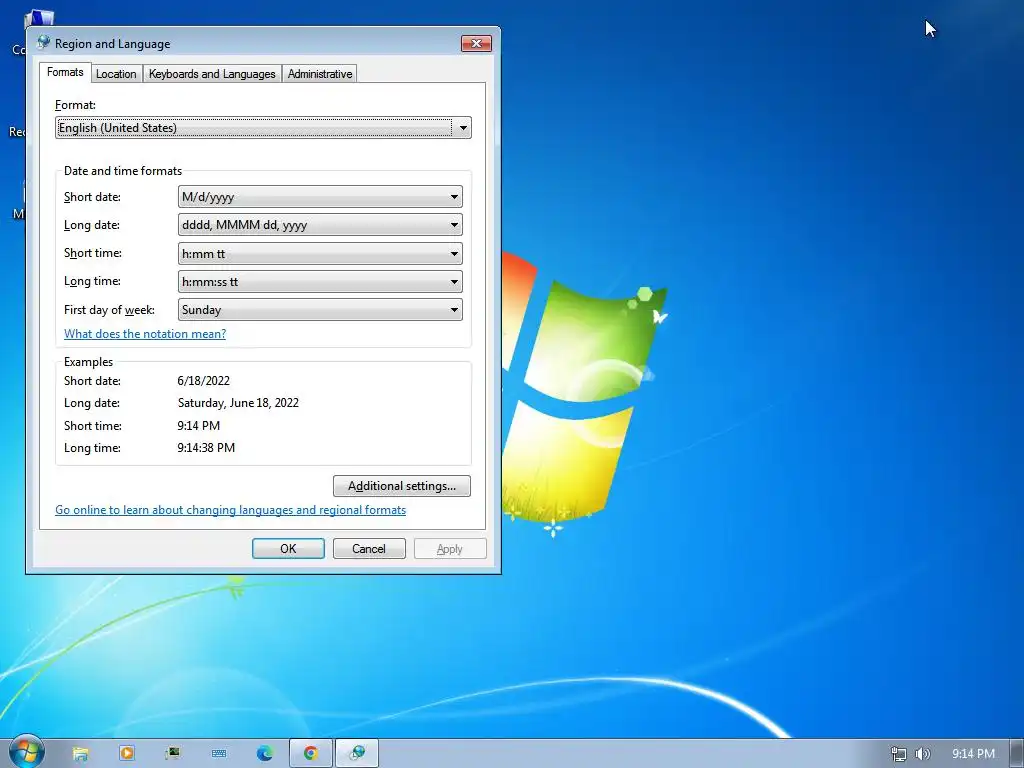Launch Microsoft Edge from taskbar
The image size is (1024, 768).
pyautogui.click(x=264, y=754)
